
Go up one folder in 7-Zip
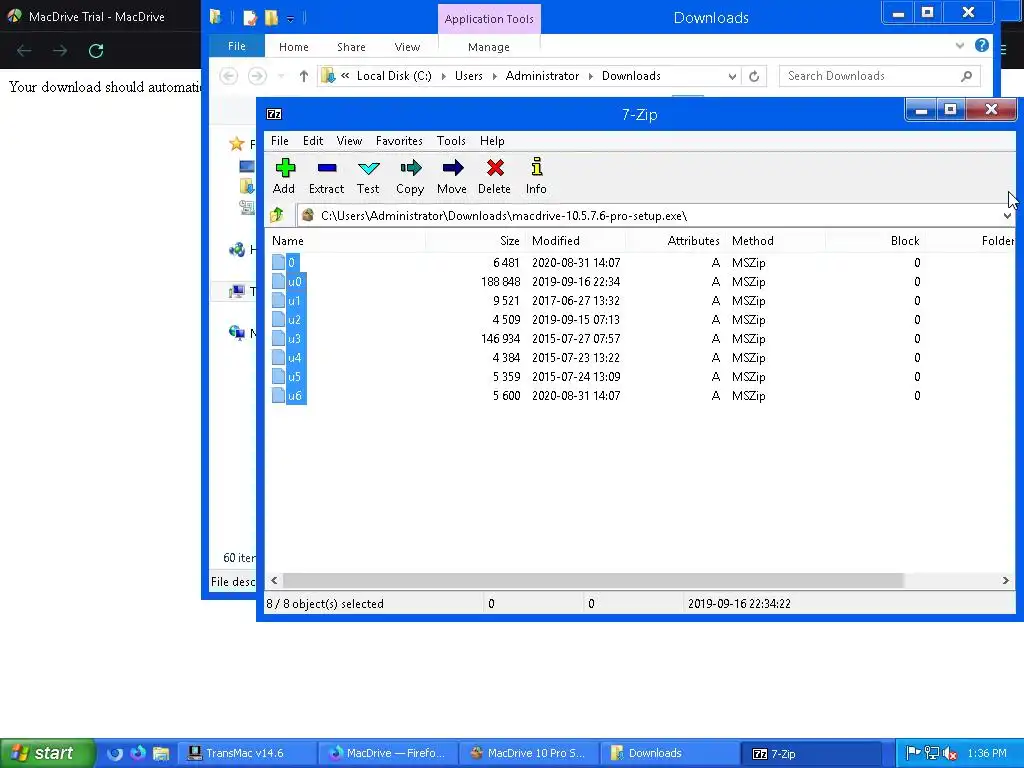(277, 215)
